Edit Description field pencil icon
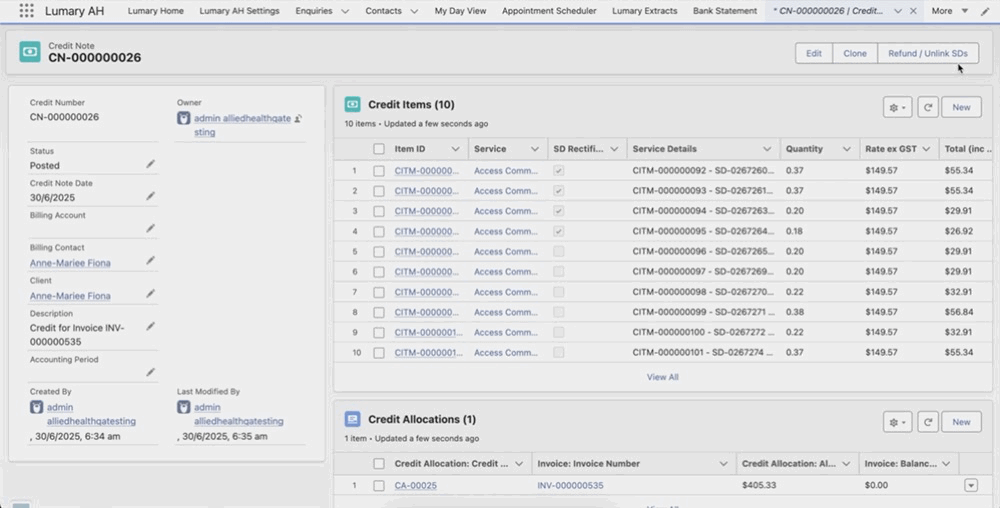1000x508 pixels. tap(151, 326)
